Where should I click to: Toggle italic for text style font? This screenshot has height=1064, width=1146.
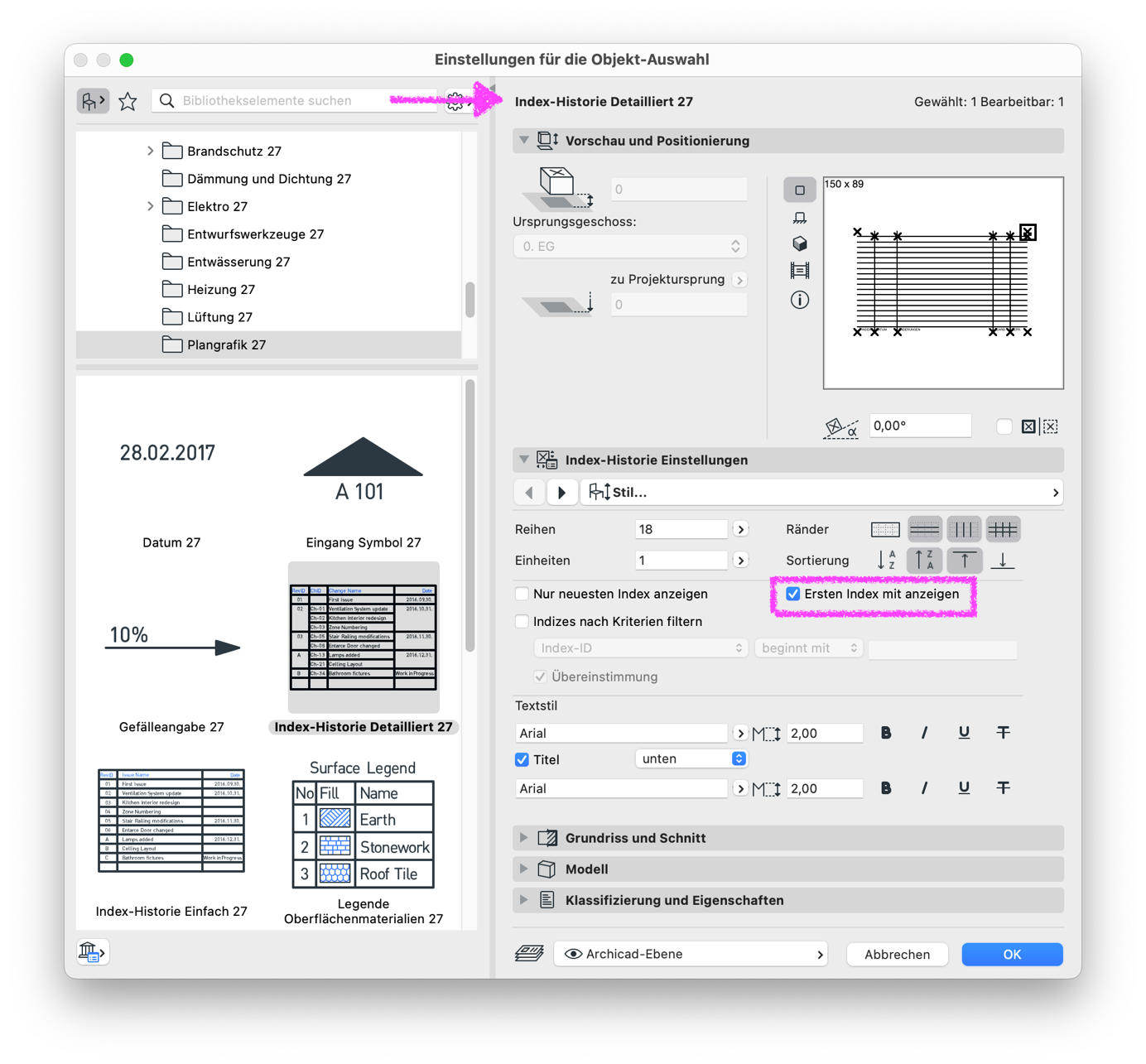coord(924,733)
